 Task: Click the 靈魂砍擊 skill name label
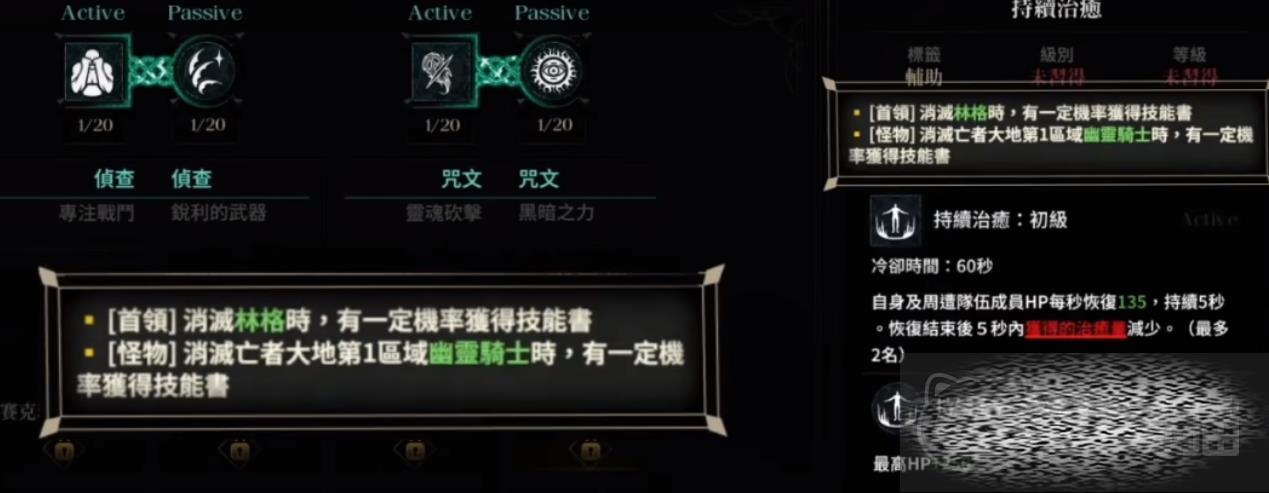click(443, 212)
